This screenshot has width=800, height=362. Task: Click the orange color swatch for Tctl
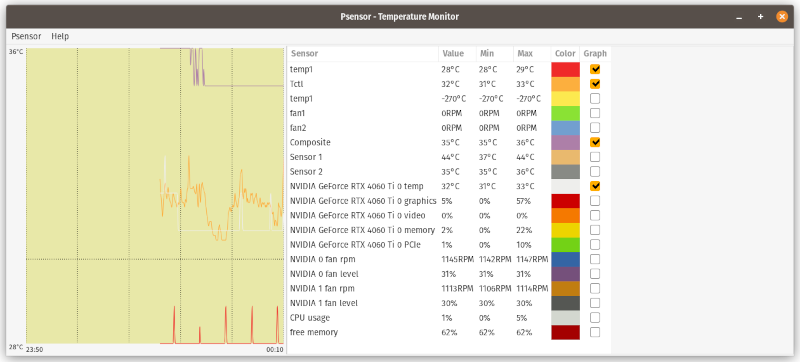565,84
